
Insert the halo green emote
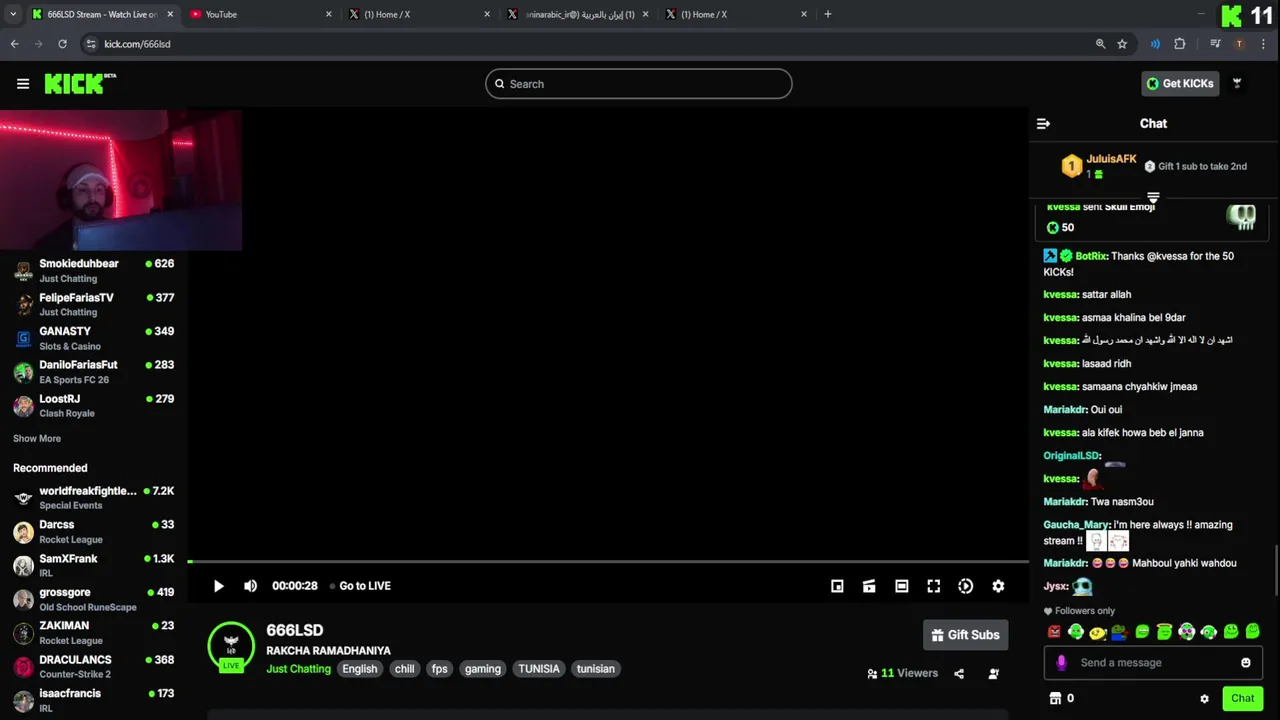(1164, 632)
